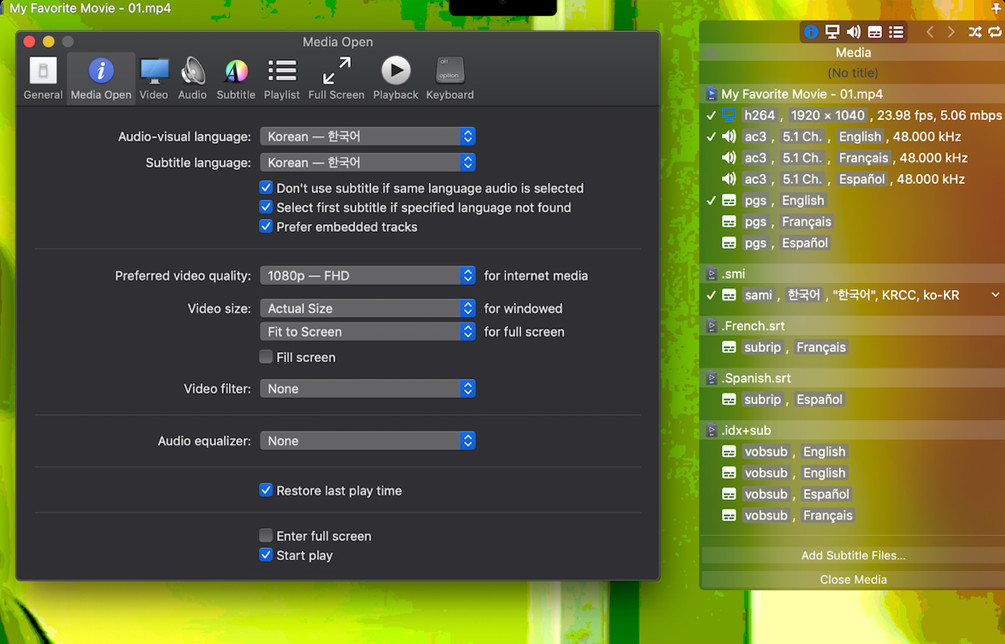
Task: Open the Video preferences pane
Action: click(x=154, y=78)
